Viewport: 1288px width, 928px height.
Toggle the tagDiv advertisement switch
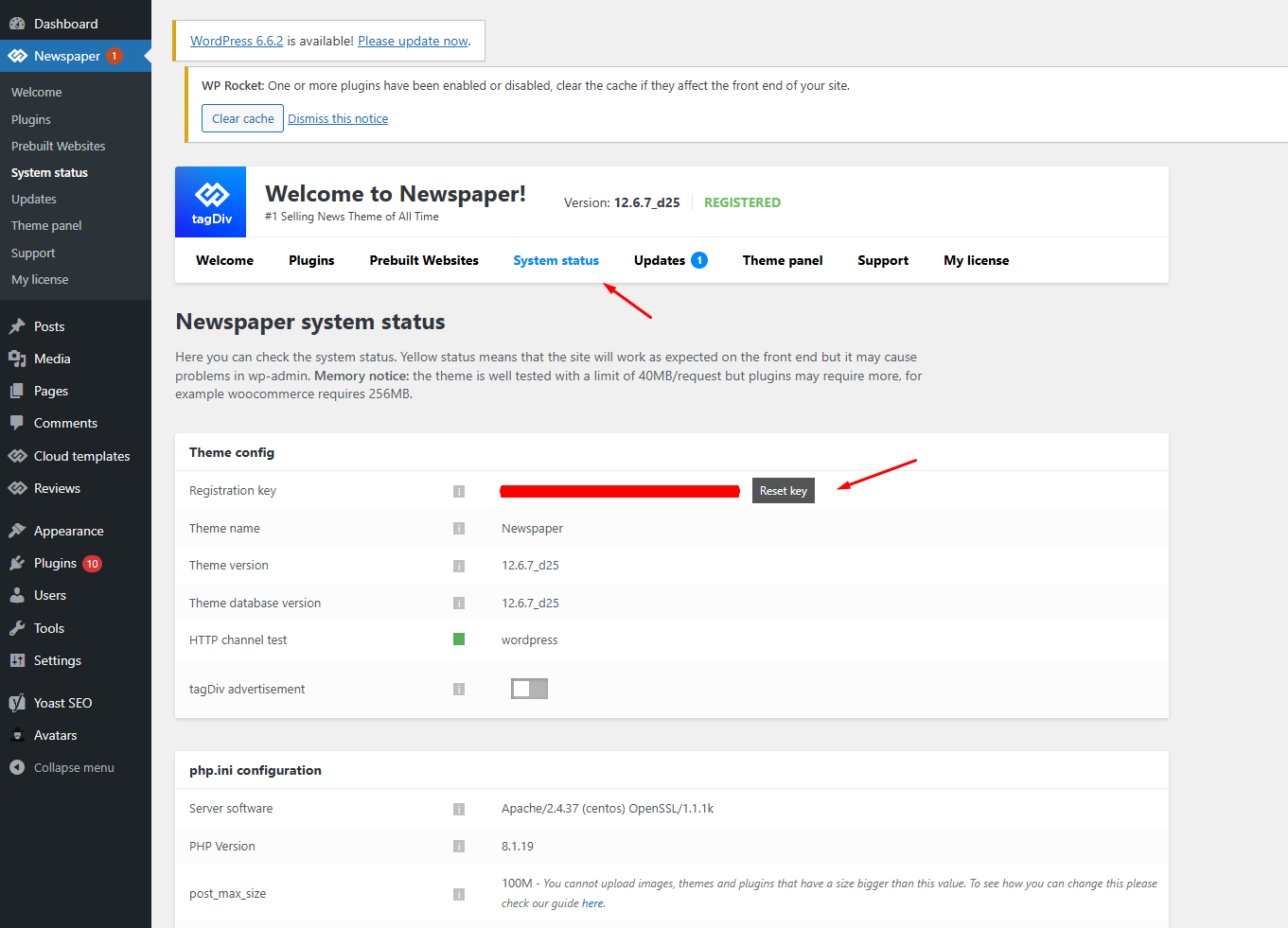529,689
